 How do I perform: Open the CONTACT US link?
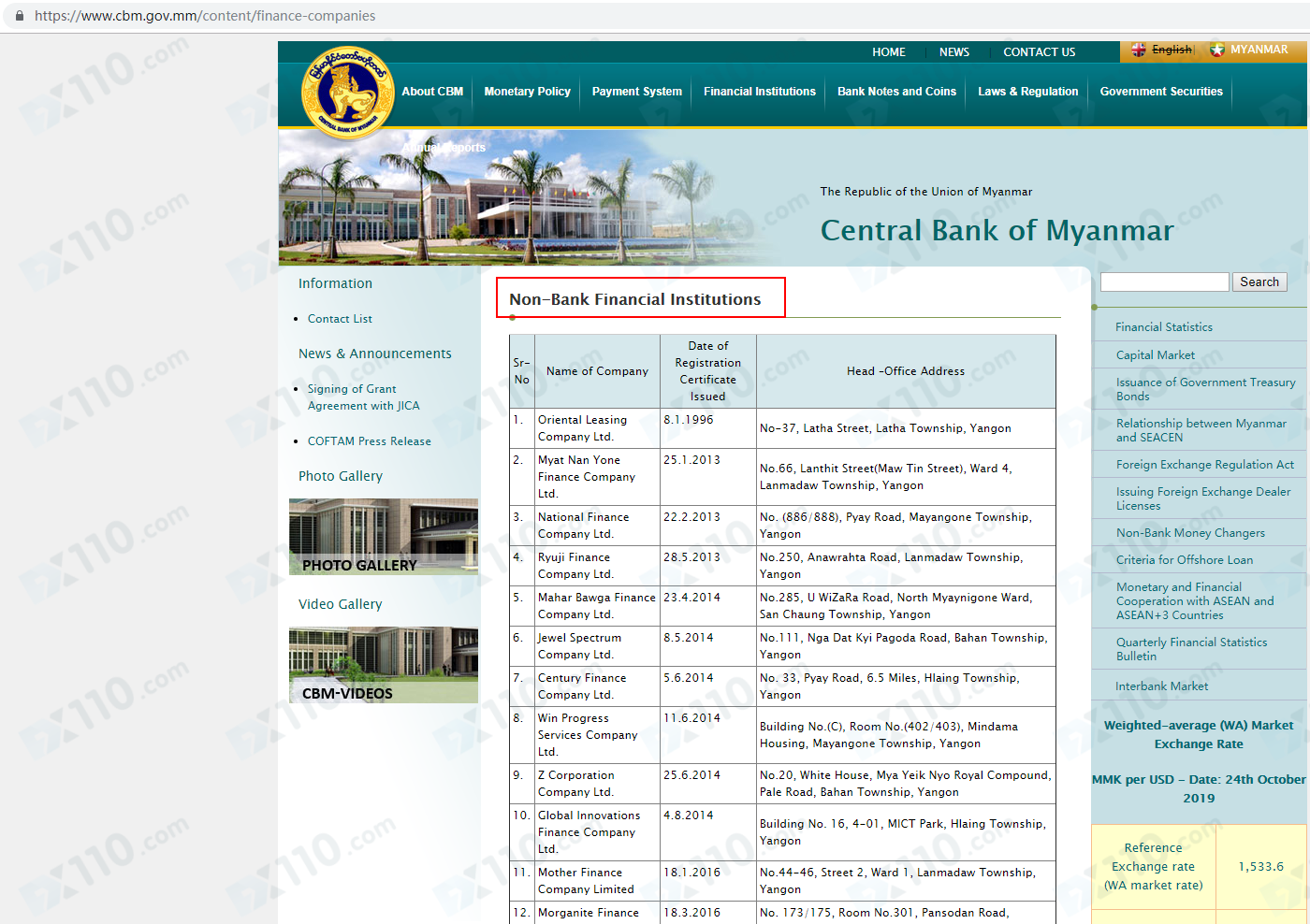pyautogui.click(x=1039, y=52)
